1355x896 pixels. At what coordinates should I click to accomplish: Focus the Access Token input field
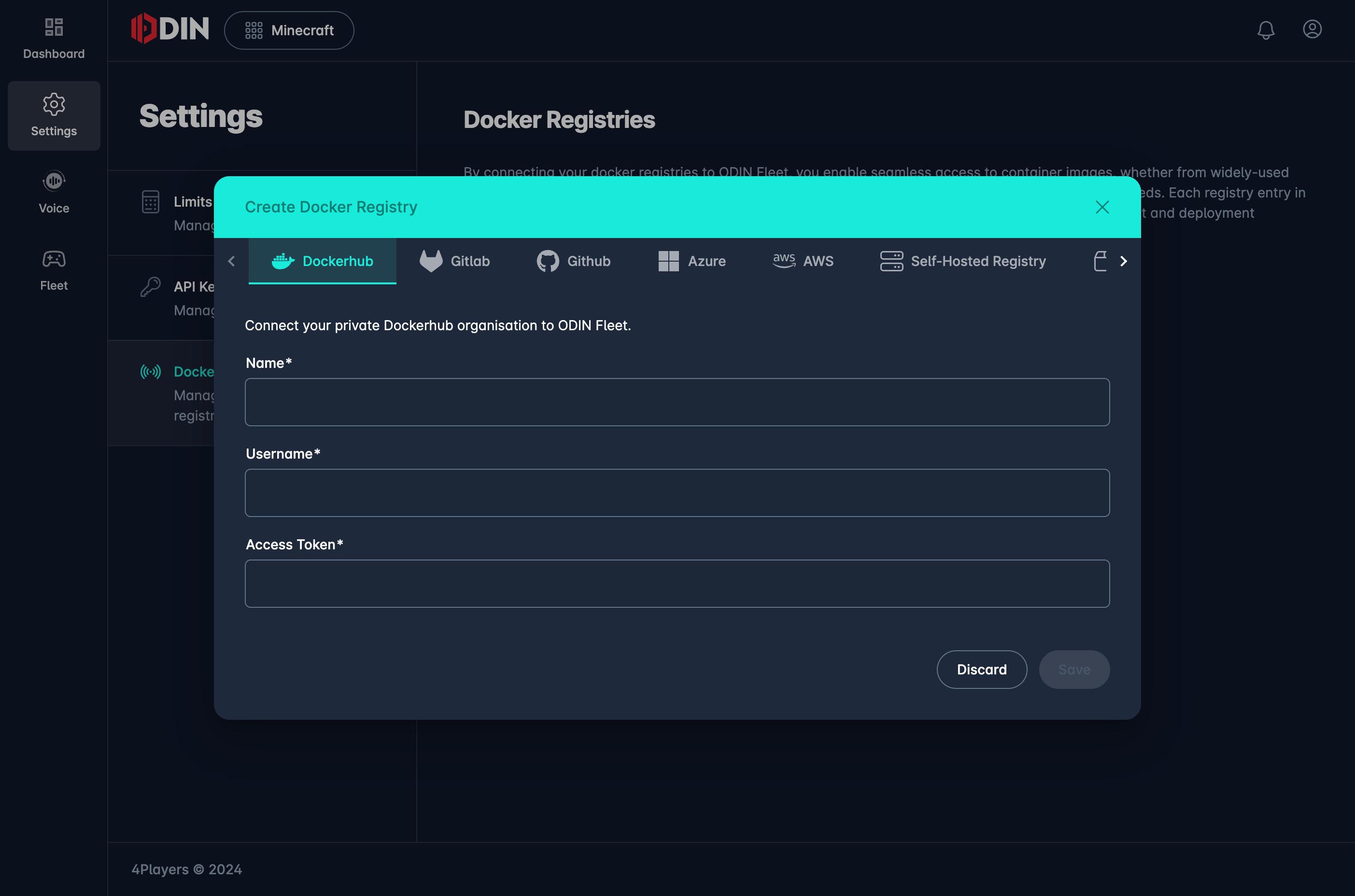pyautogui.click(x=677, y=584)
